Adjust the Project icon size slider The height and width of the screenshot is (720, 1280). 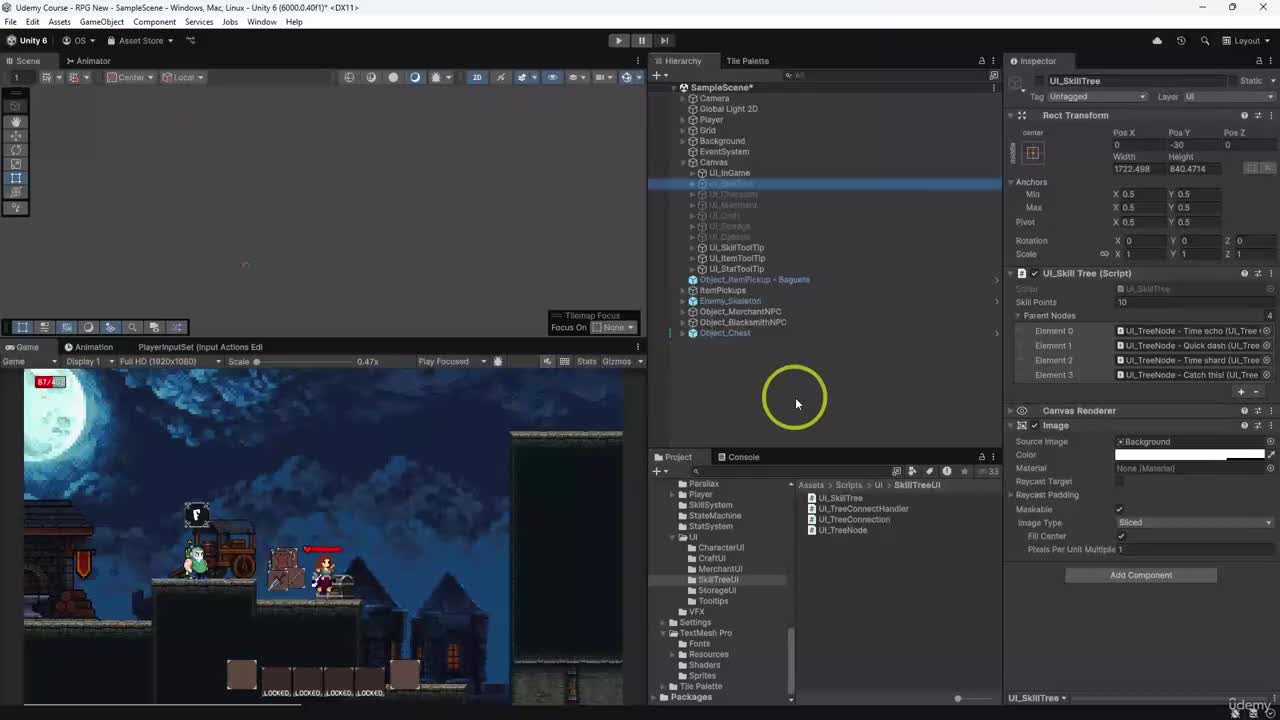(958, 698)
